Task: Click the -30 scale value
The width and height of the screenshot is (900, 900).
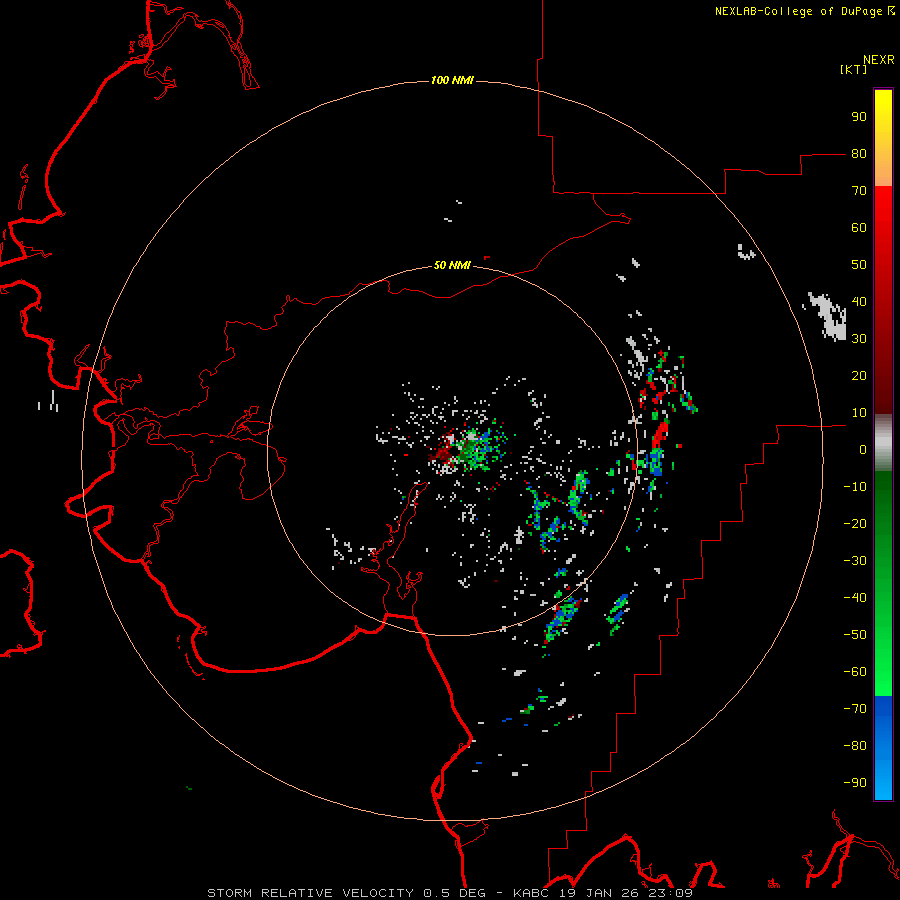Action: point(855,561)
